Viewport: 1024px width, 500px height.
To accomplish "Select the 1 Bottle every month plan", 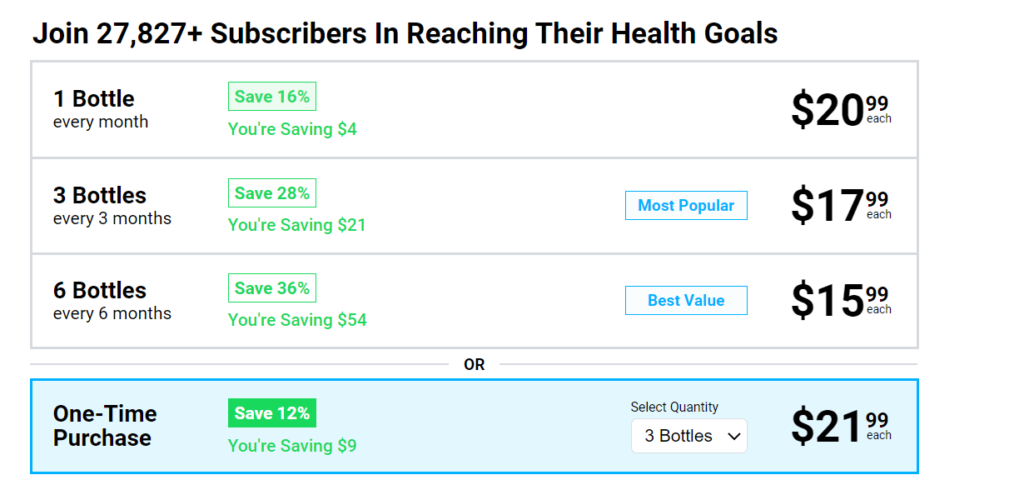I will pos(101,109).
